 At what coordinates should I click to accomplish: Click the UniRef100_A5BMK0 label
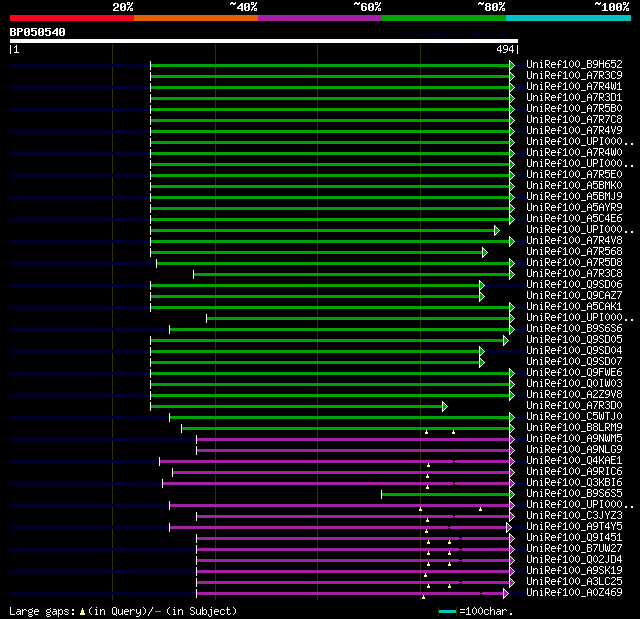[x=574, y=186]
